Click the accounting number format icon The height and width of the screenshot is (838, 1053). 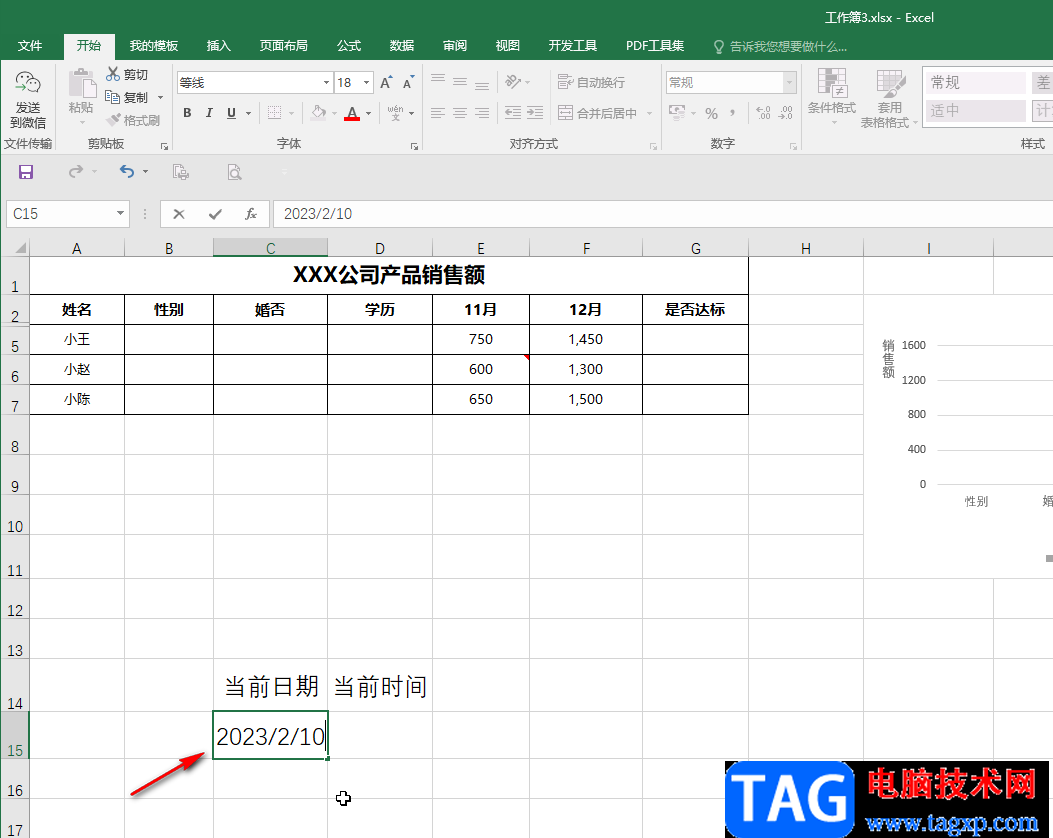pos(677,113)
